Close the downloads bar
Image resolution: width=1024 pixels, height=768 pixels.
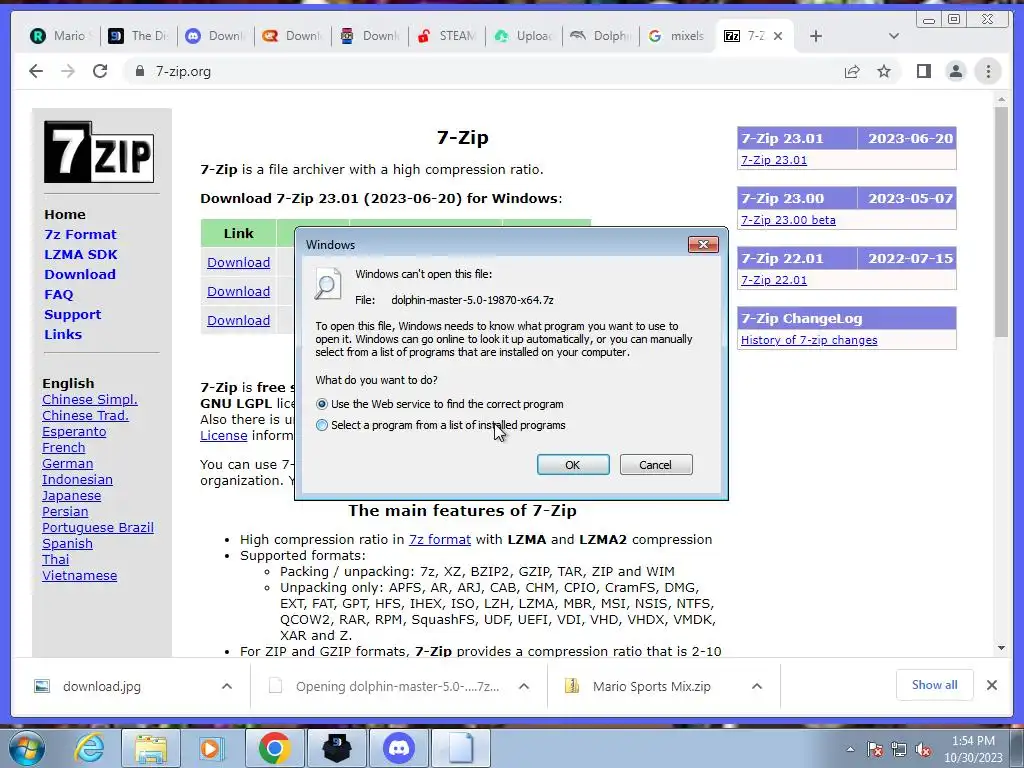(x=991, y=685)
